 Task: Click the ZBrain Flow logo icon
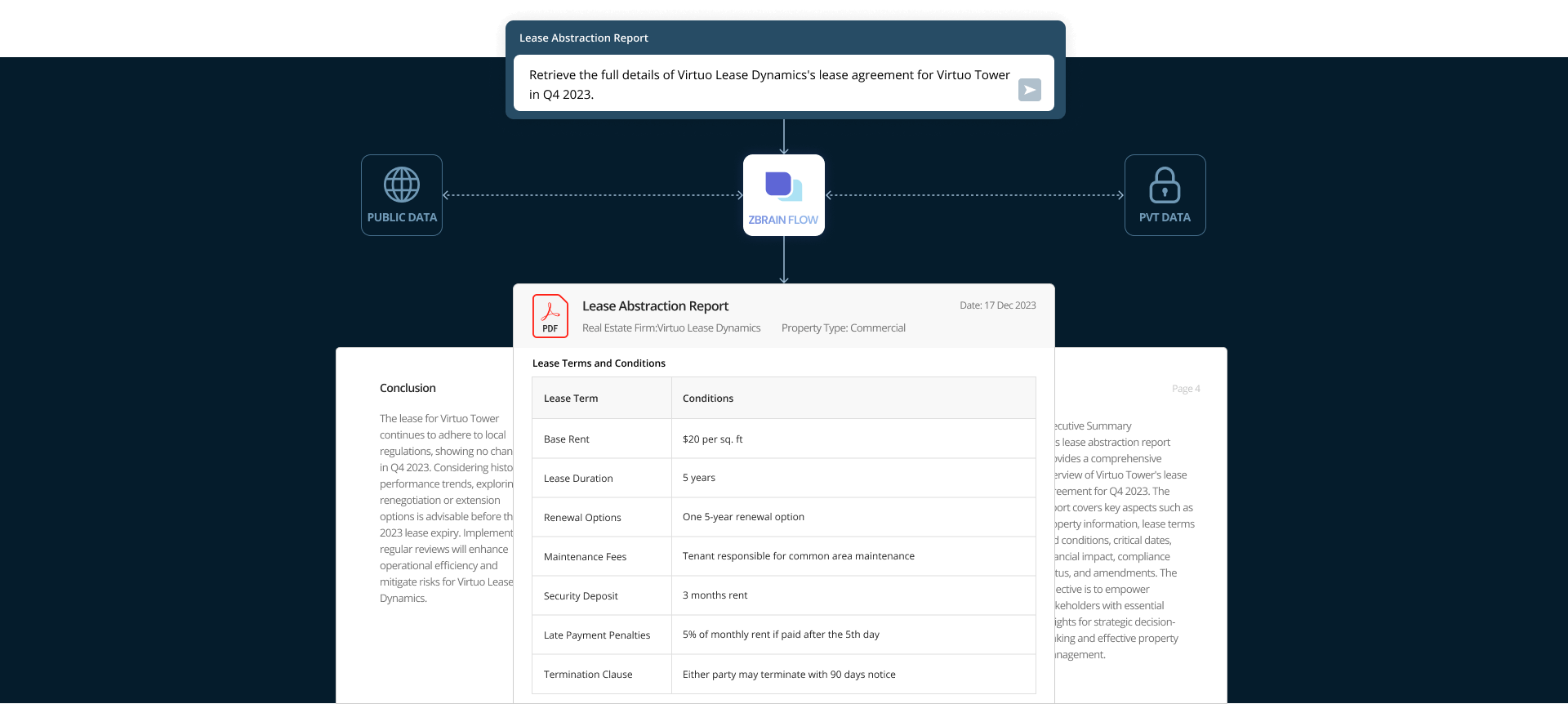click(x=783, y=186)
